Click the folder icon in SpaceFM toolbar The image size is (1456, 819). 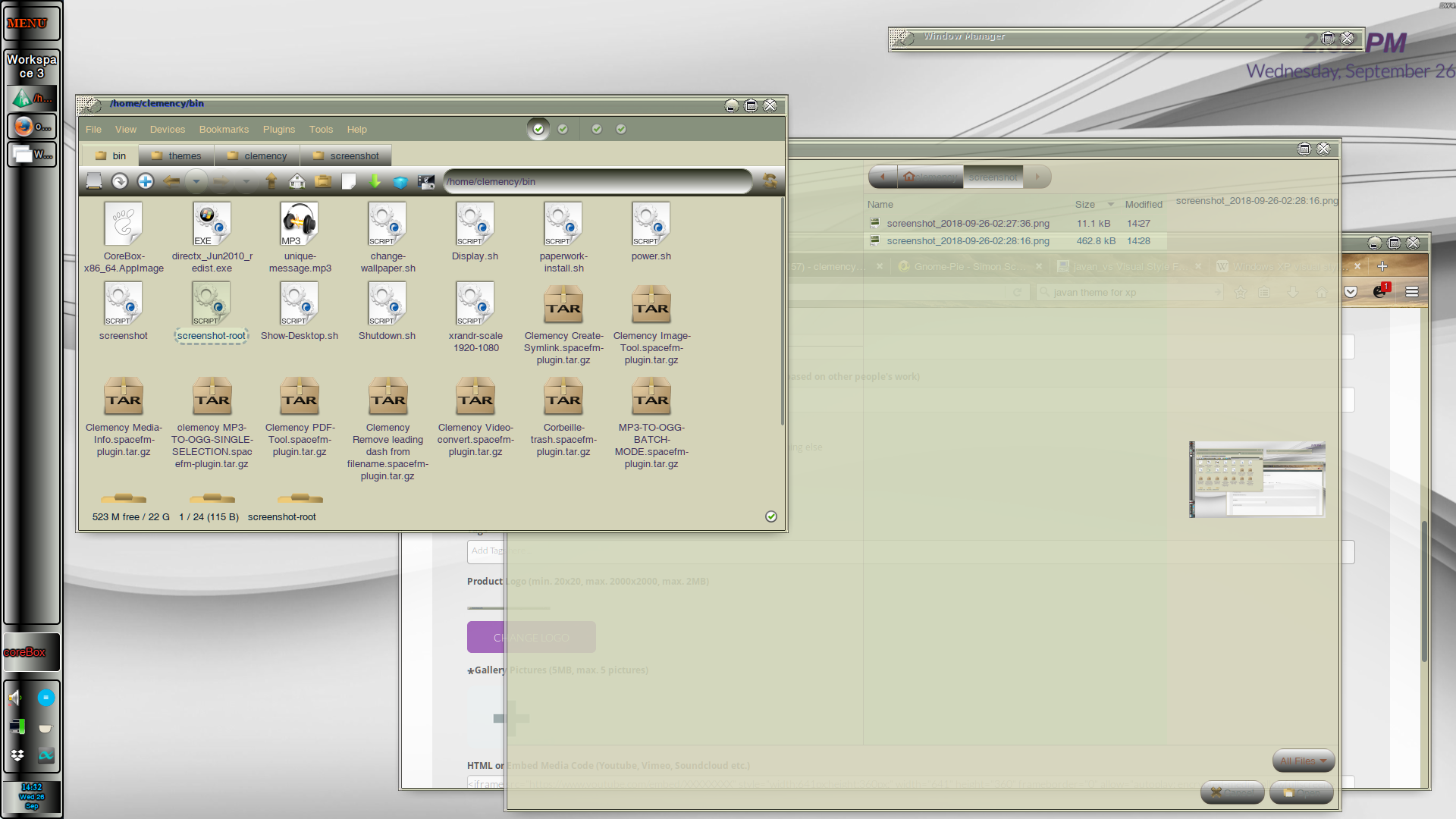point(323,181)
